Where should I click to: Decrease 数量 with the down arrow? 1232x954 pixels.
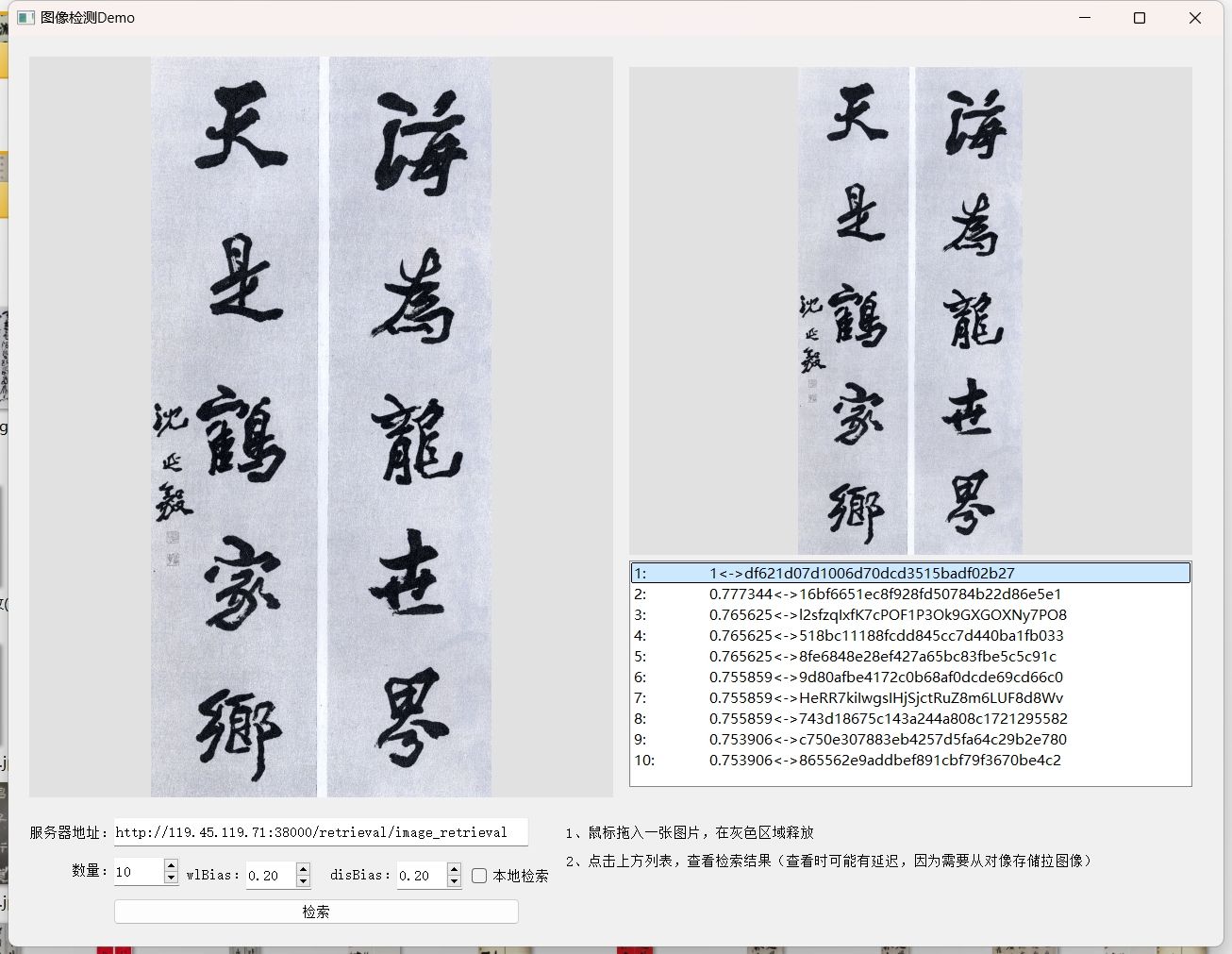coord(171,879)
